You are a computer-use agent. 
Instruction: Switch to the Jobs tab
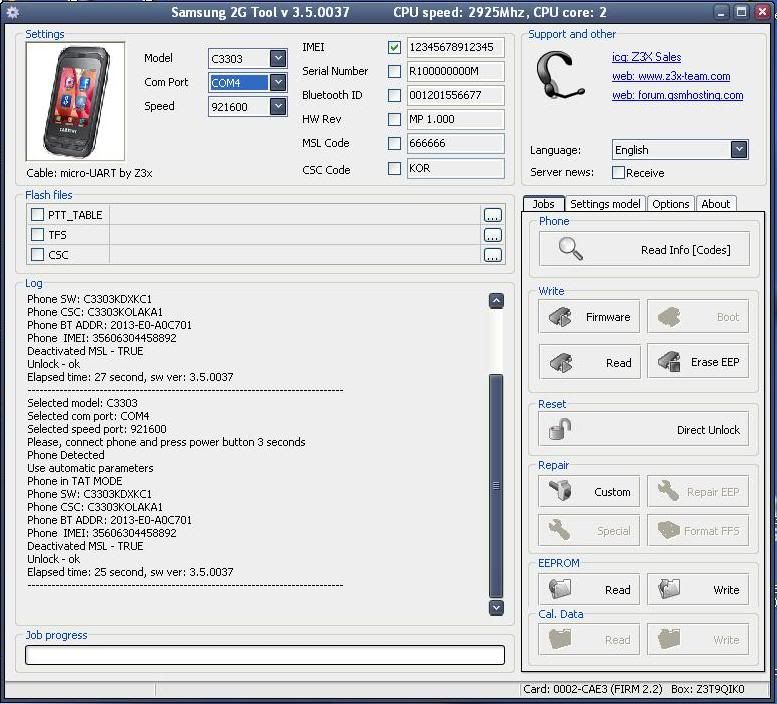tap(544, 204)
